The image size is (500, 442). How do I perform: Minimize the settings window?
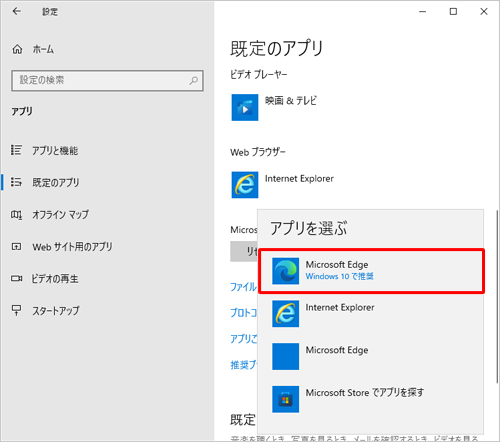[x=422, y=11]
